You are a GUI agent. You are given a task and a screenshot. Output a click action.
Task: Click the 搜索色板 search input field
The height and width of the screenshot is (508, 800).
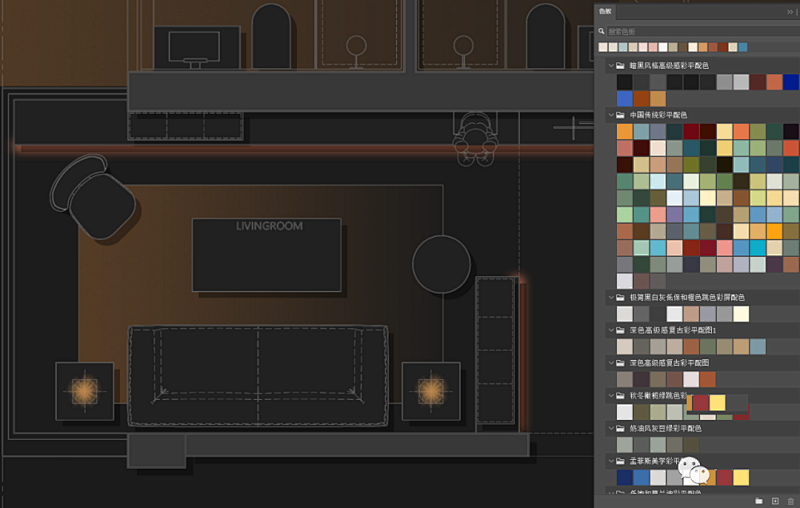[690, 32]
